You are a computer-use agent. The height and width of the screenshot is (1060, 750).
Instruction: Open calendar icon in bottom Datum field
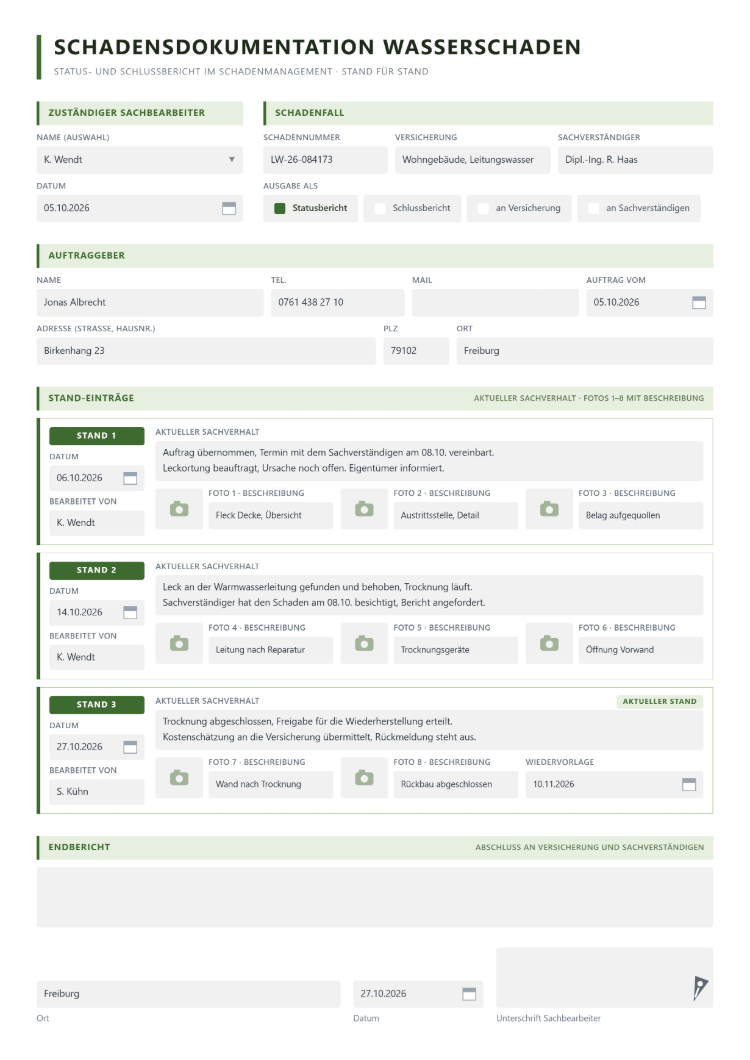(469, 994)
